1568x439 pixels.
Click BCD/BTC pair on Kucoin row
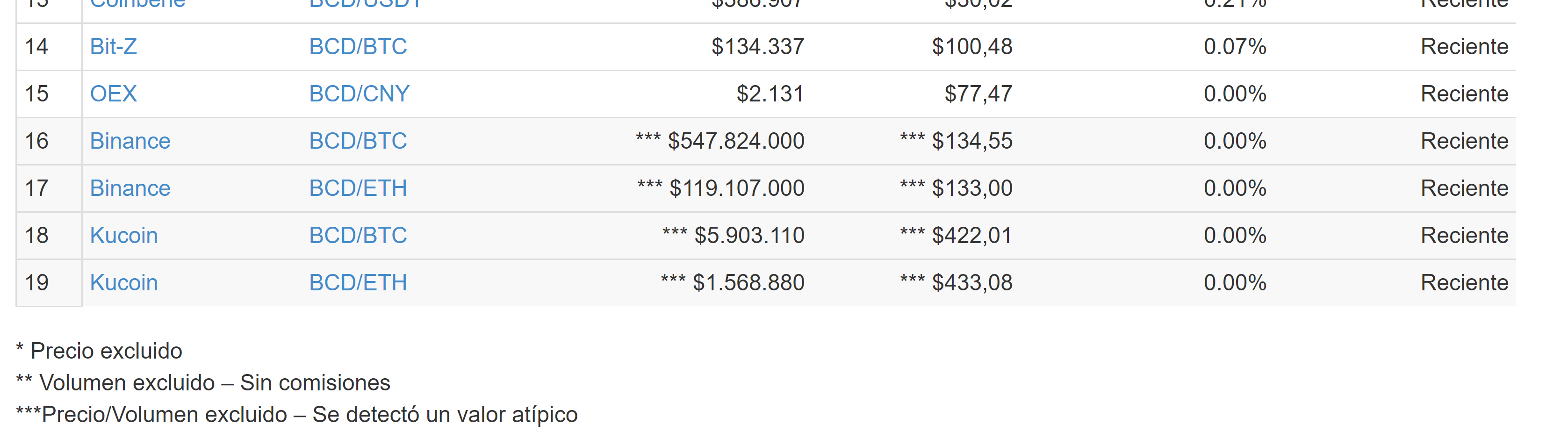pyautogui.click(x=357, y=236)
